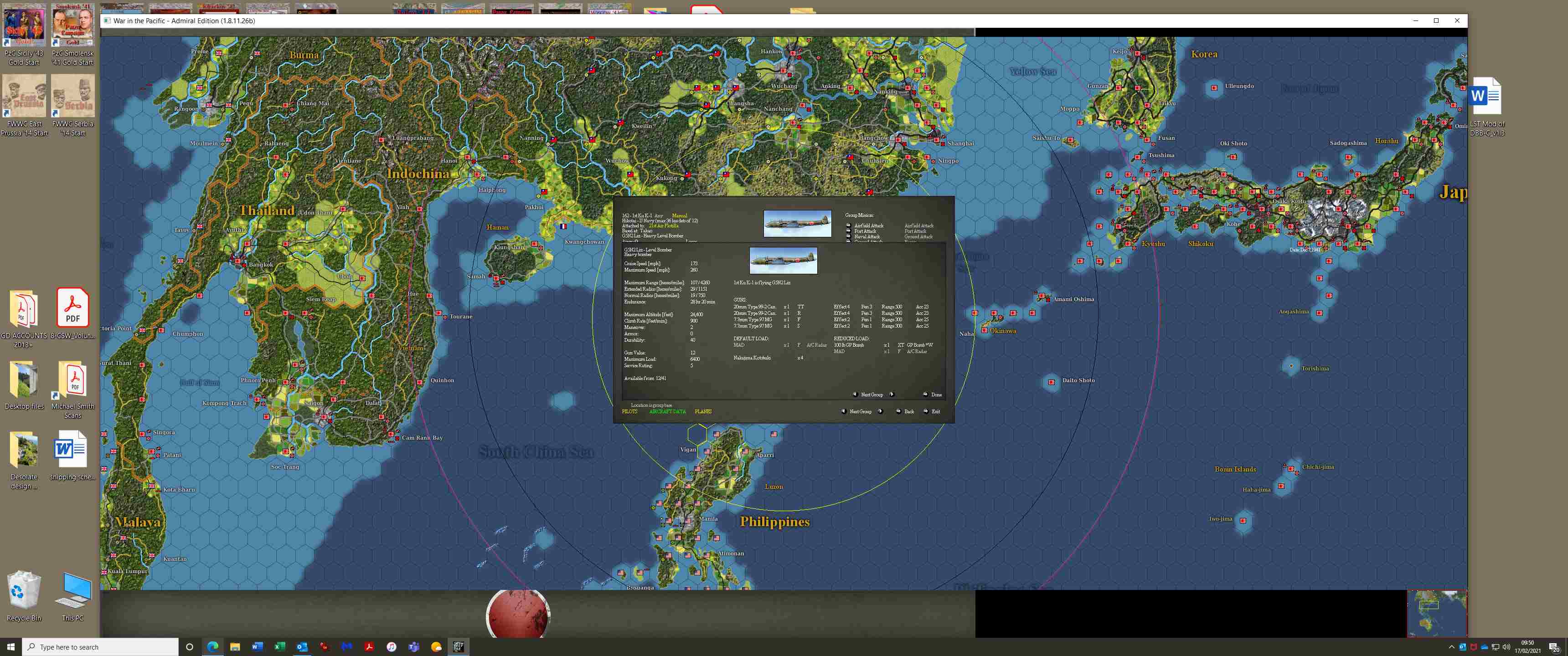Click the Exit button in unit dialog
The width and height of the screenshot is (1568, 656).
click(x=936, y=411)
